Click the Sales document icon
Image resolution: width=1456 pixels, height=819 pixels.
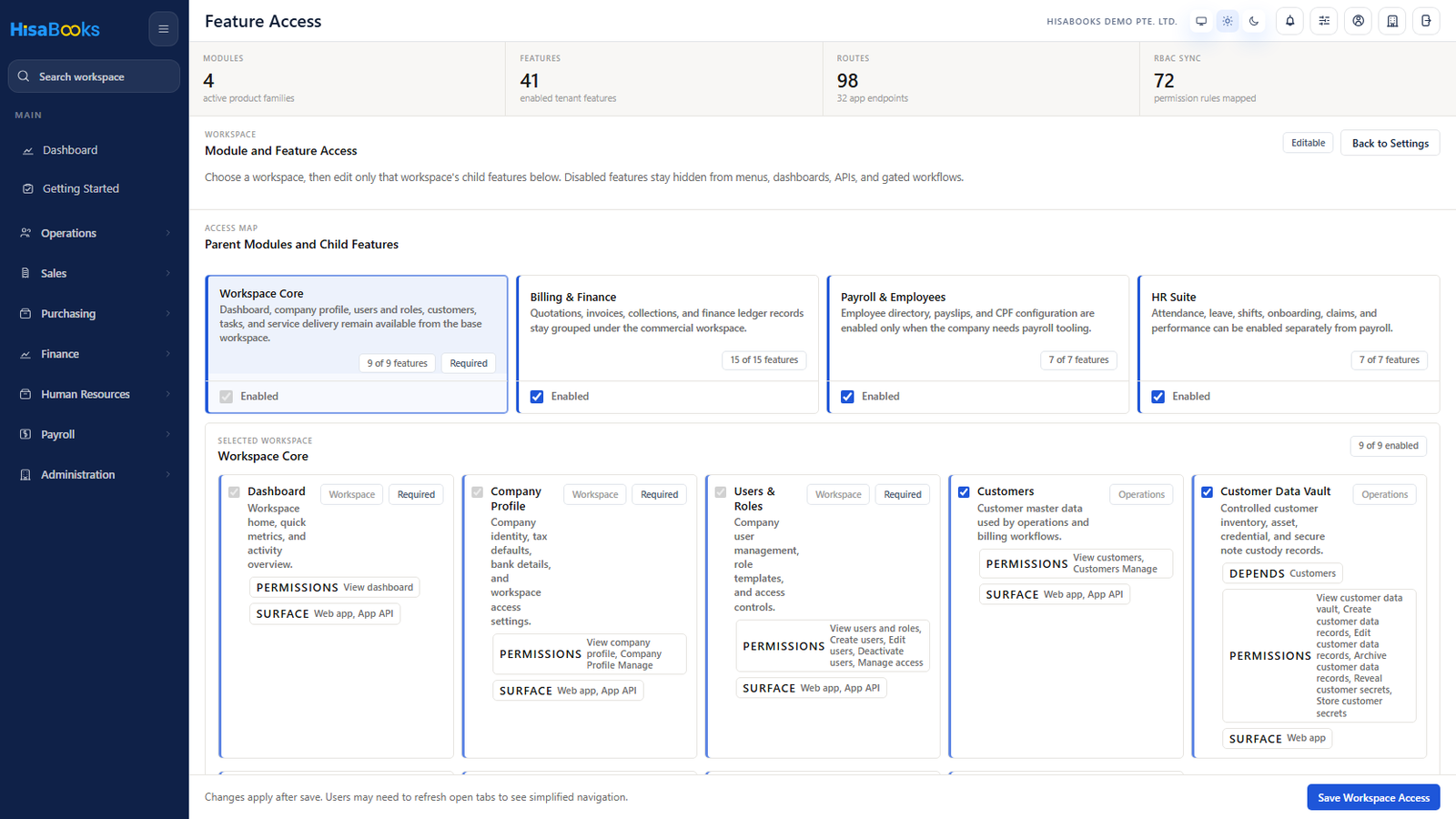pyautogui.click(x=25, y=273)
